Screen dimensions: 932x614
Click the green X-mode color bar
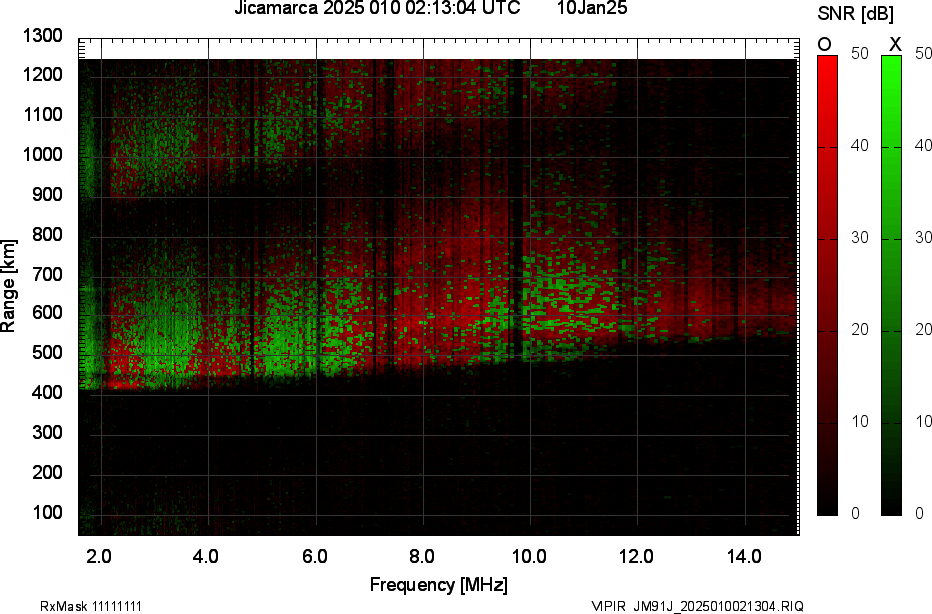[x=891, y=285]
